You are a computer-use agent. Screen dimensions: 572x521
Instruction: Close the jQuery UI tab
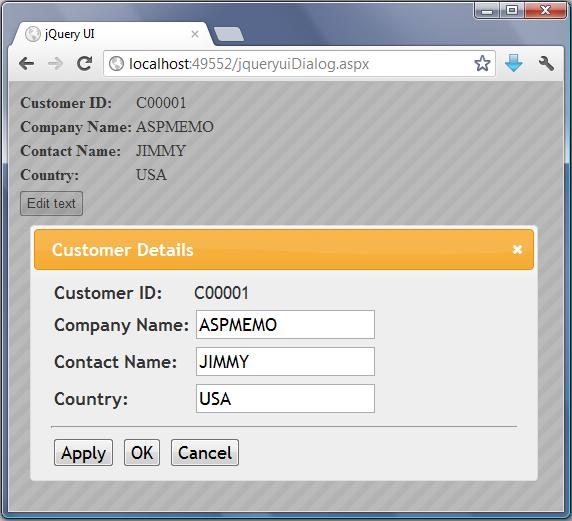click(195, 34)
